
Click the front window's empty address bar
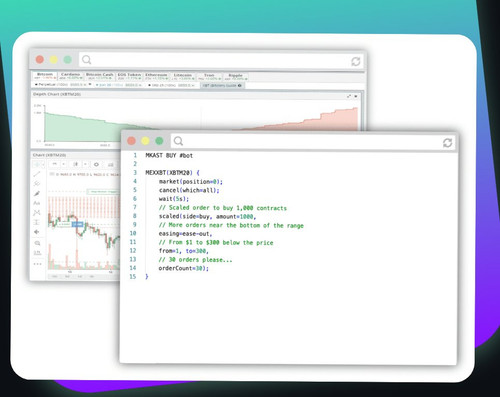point(313,142)
